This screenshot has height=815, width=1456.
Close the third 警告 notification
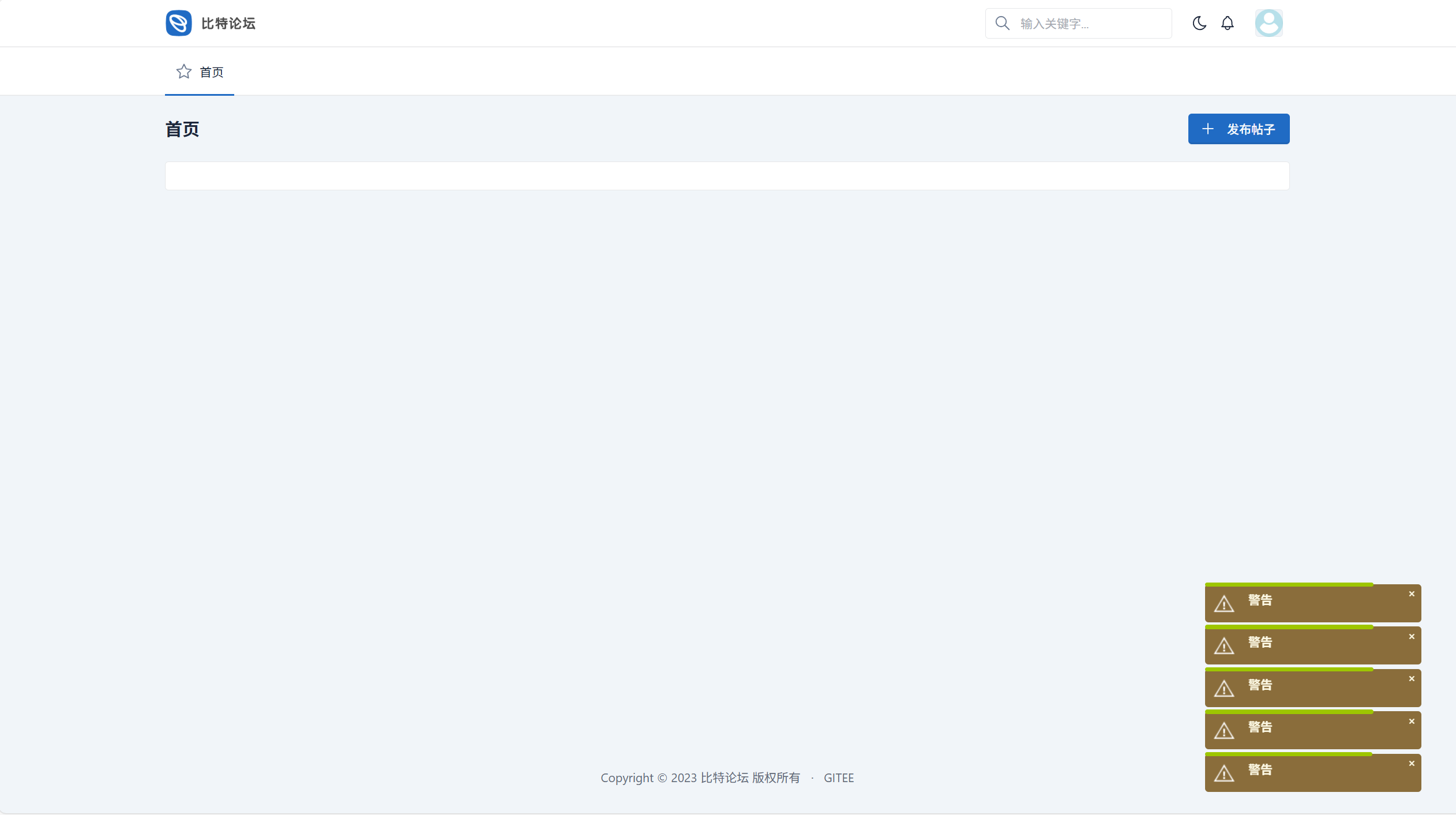tap(1412, 679)
